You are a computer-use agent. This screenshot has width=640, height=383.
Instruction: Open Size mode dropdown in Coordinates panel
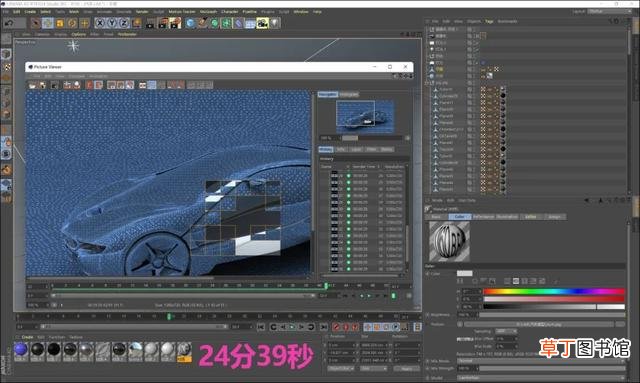pyautogui.click(x=373, y=369)
